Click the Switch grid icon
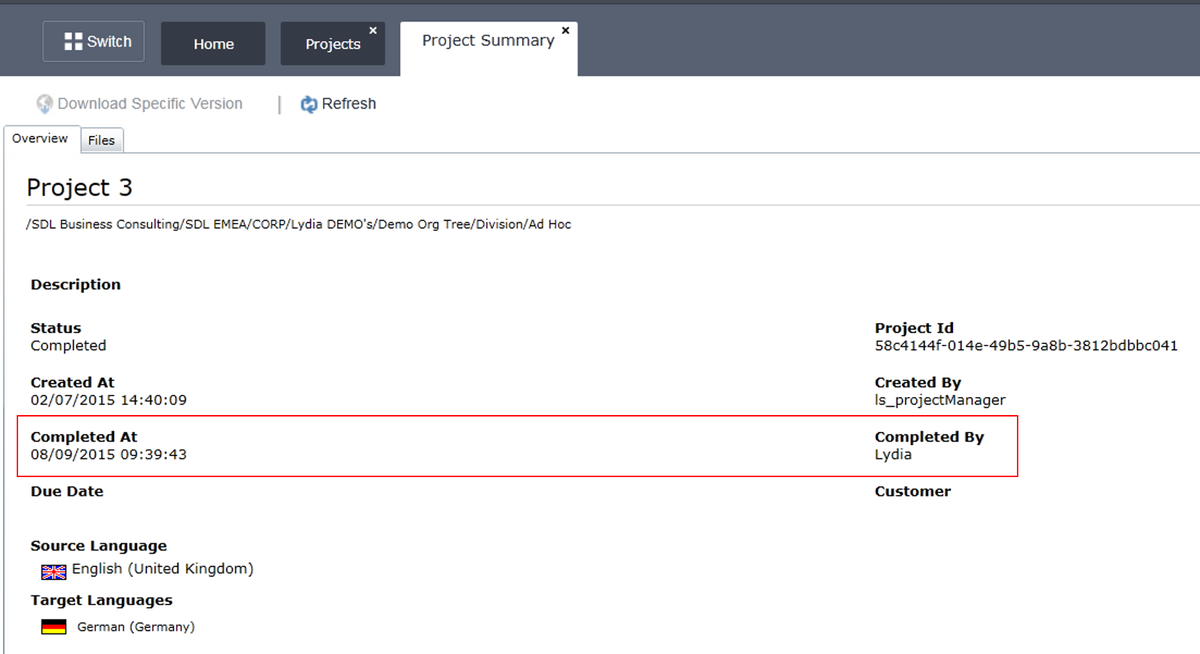Image resolution: width=1200 pixels, height=654 pixels. pos(73,42)
